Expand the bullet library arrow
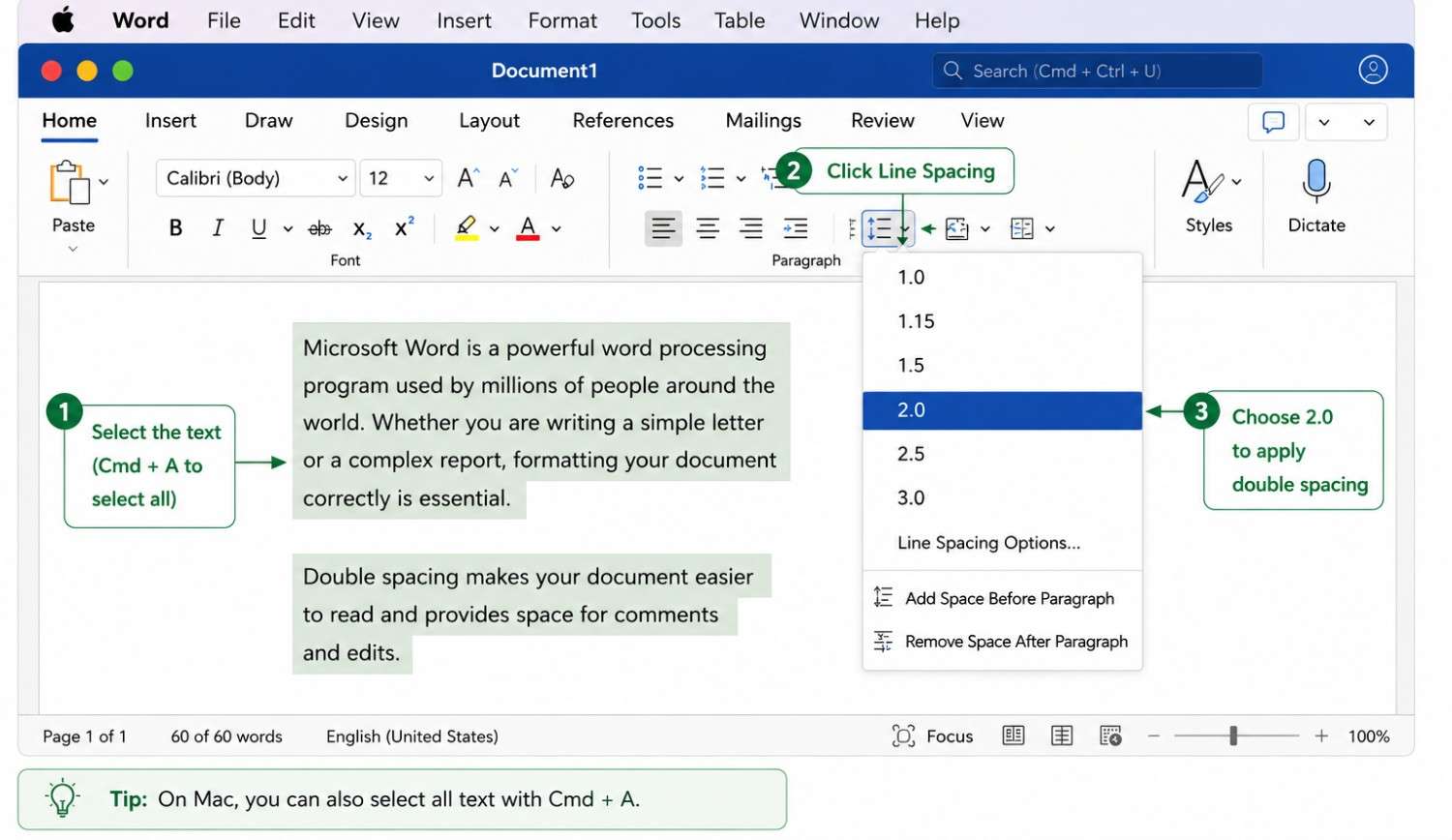1452x840 pixels. point(679,179)
